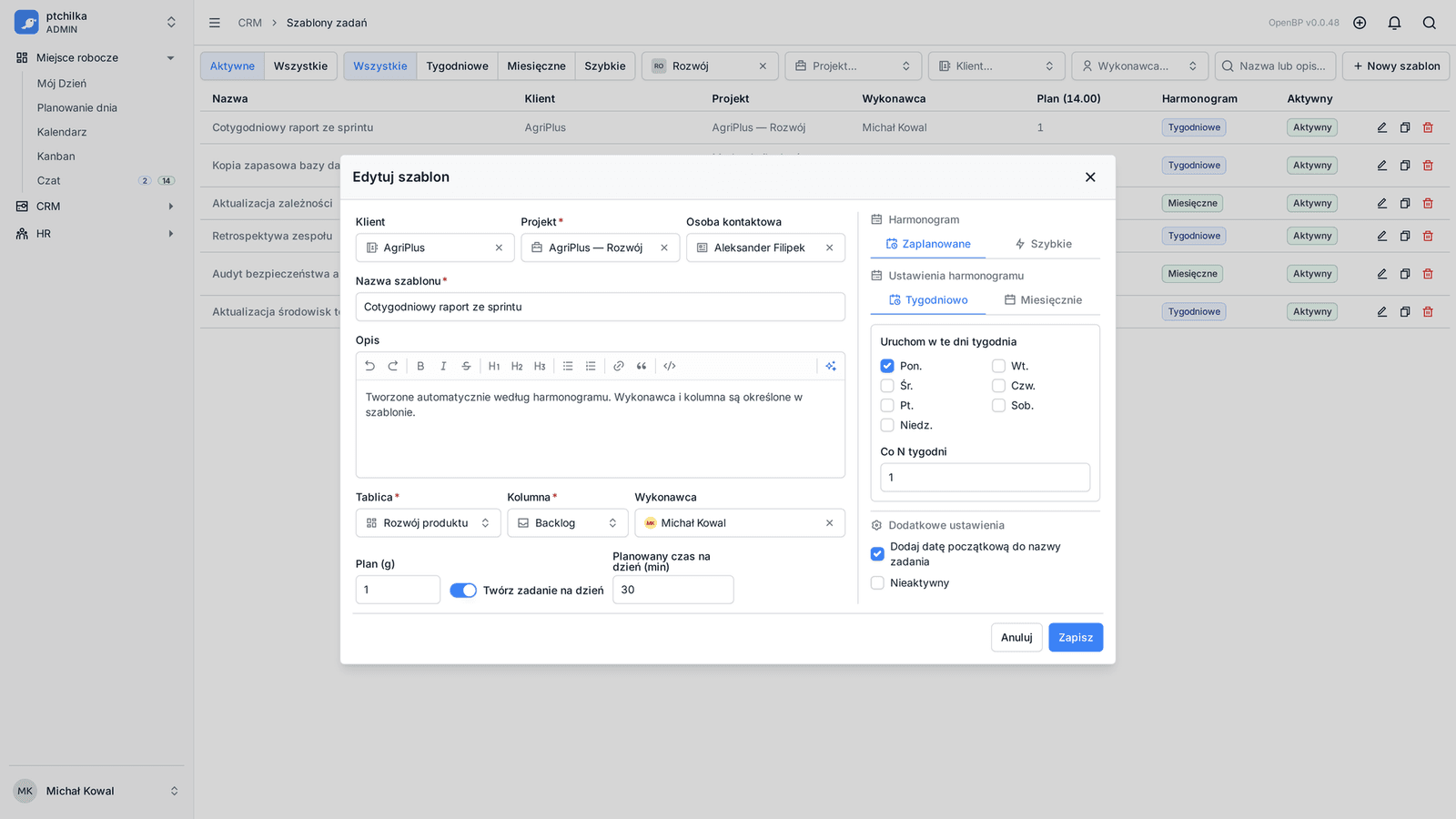Viewport: 1456px width, 819px height.
Task: Cancel editing with the Anuluj button
Action: pyautogui.click(x=1016, y=638)
